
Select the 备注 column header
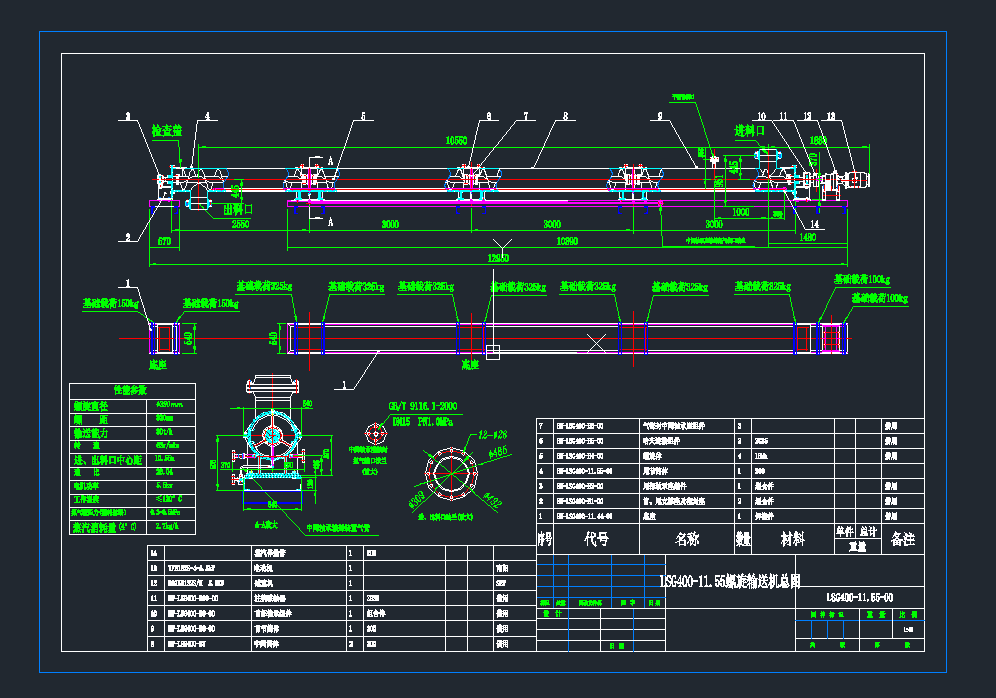pos(902,540)
